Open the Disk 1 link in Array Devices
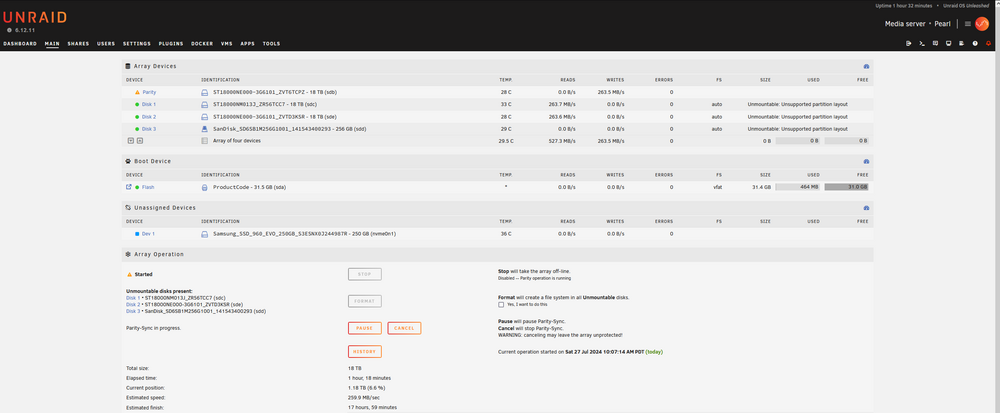 [149, 105]
